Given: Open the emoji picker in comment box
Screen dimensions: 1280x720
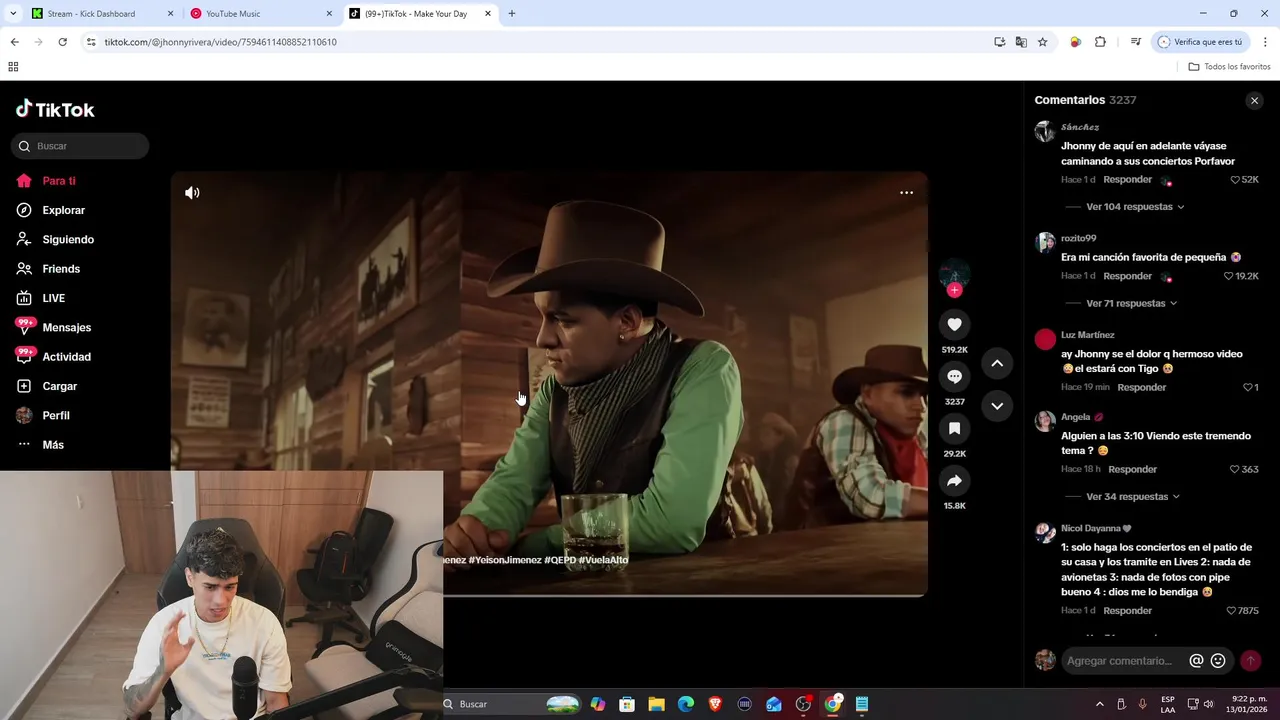Looking at the screenshot, I should pyautogui.click(x=1218, y=661).
